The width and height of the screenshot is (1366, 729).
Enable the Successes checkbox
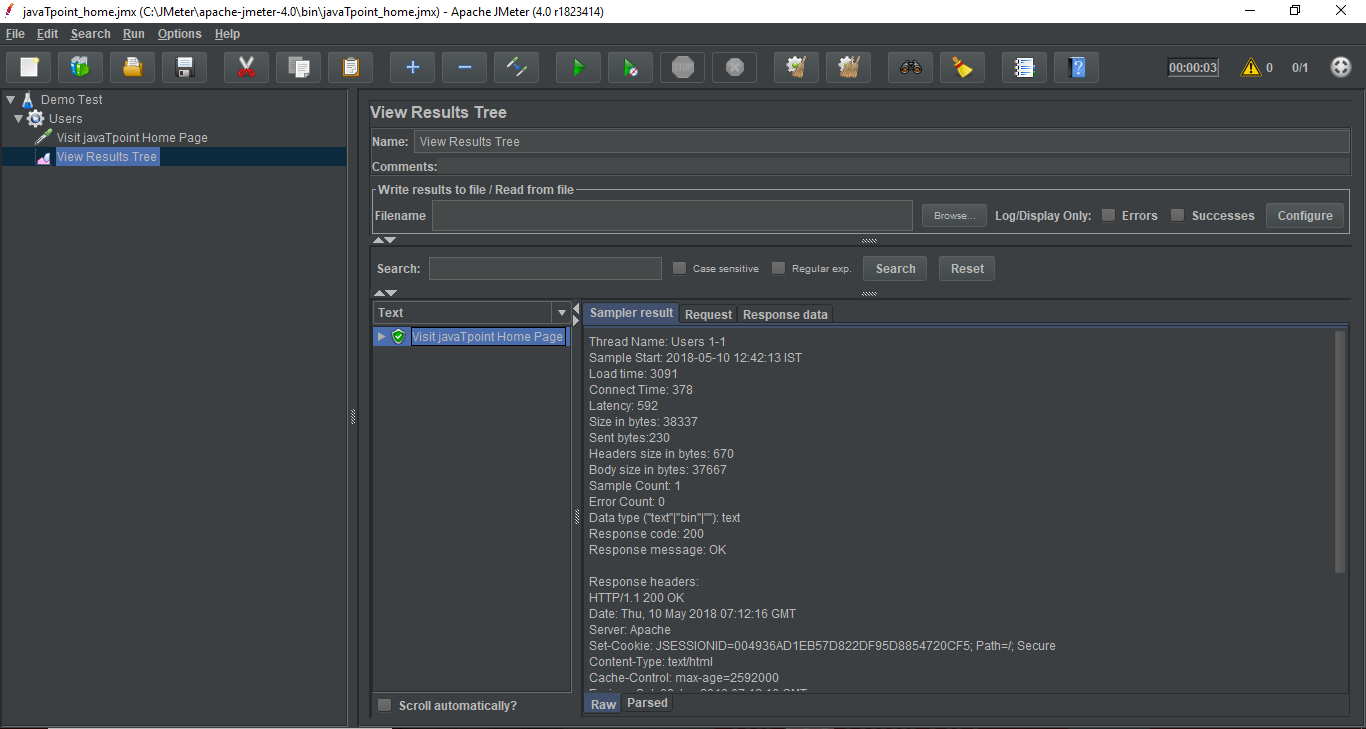[x=1177, y=215]
